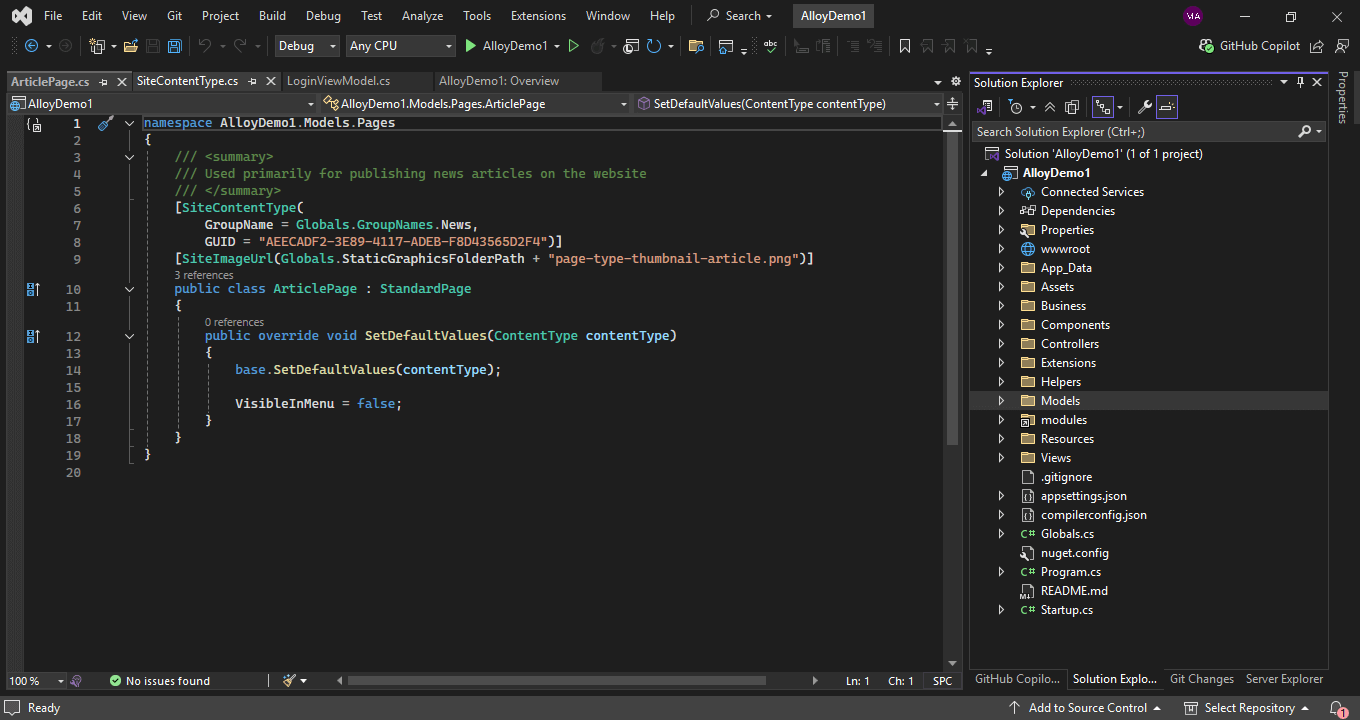Viewport: 1360px width, 720px height.
Task: Open the Debug configuration dropdown
Action: pyautogui.click(x=307, y=46)
